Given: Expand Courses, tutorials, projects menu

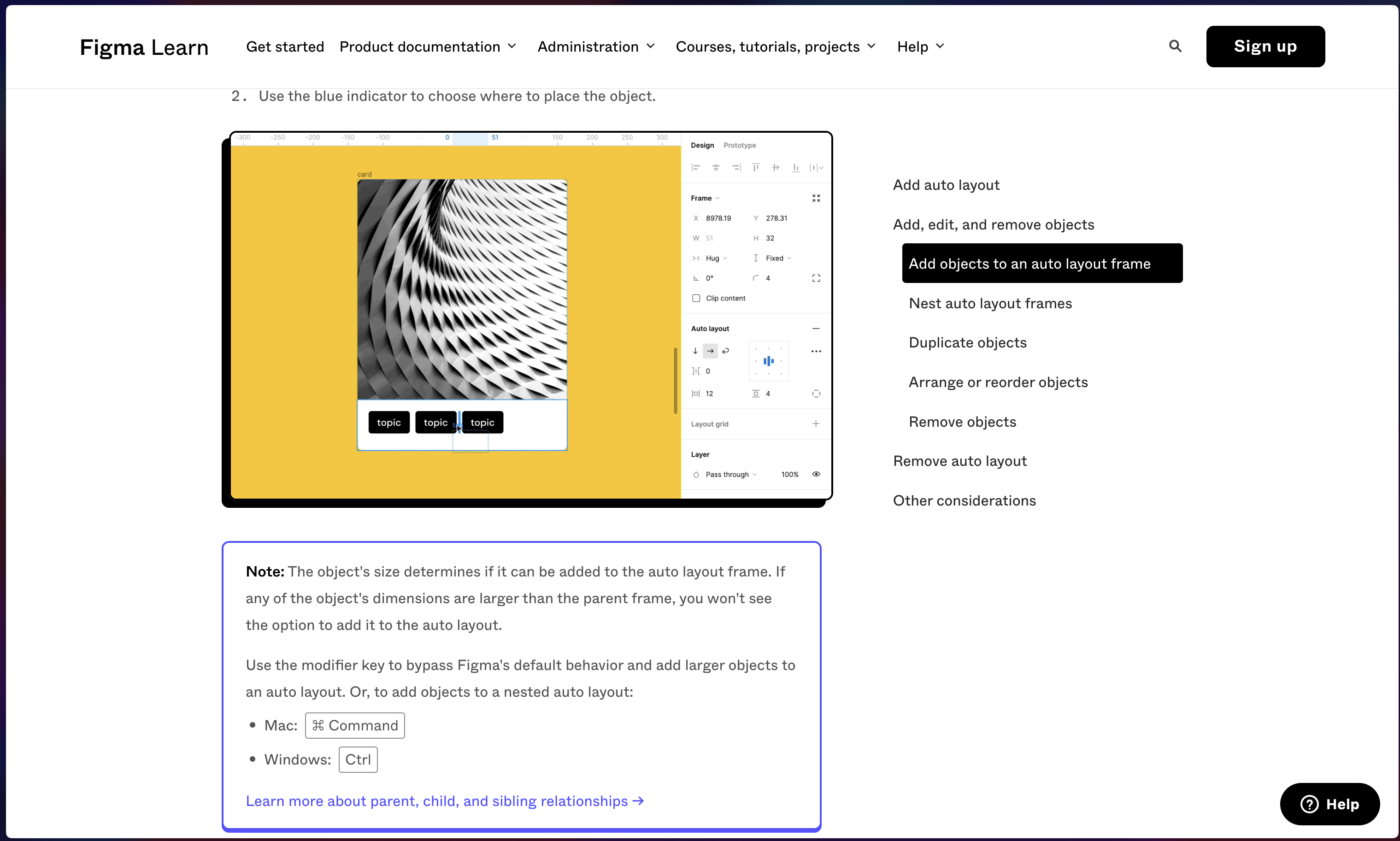Looking at the screenshot, I should coord(776,47).
